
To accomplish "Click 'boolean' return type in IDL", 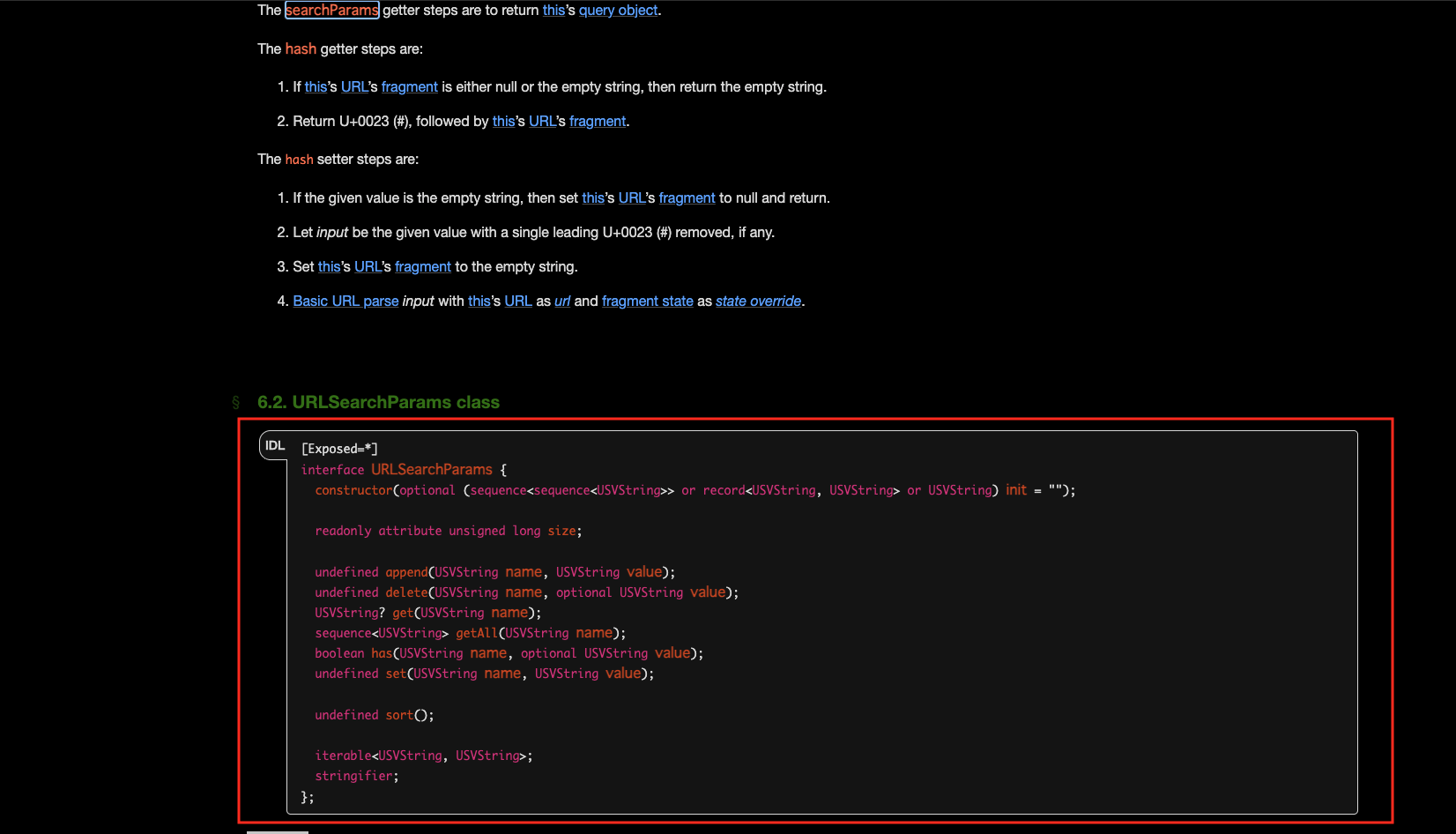I will (x=339, y=653).
